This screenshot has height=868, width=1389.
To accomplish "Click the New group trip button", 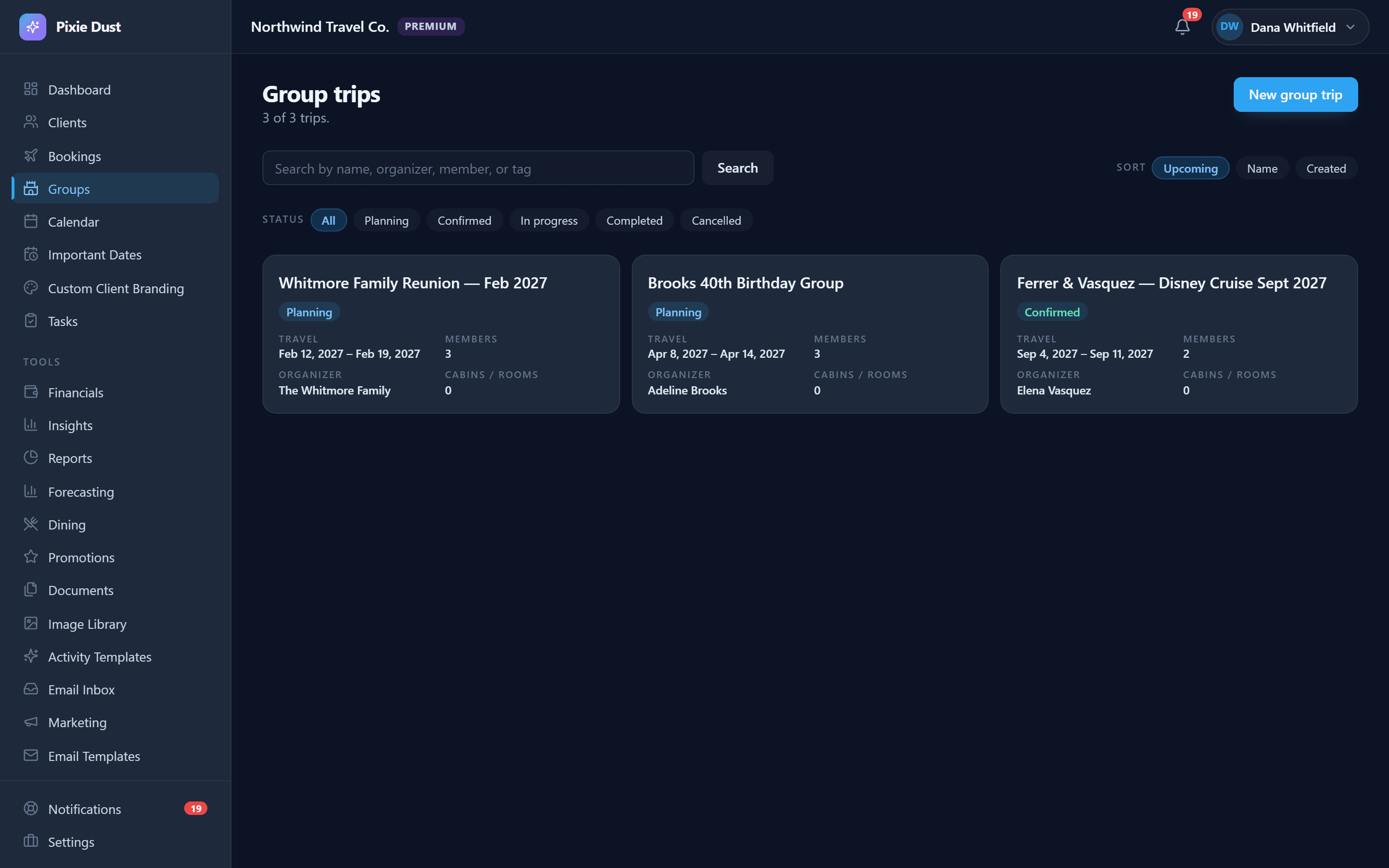I will coord(1295,95).
